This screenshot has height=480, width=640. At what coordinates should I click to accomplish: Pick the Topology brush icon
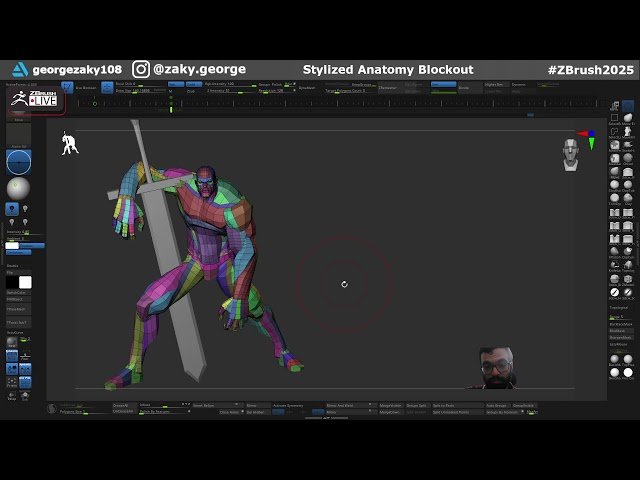click(628, 264)
